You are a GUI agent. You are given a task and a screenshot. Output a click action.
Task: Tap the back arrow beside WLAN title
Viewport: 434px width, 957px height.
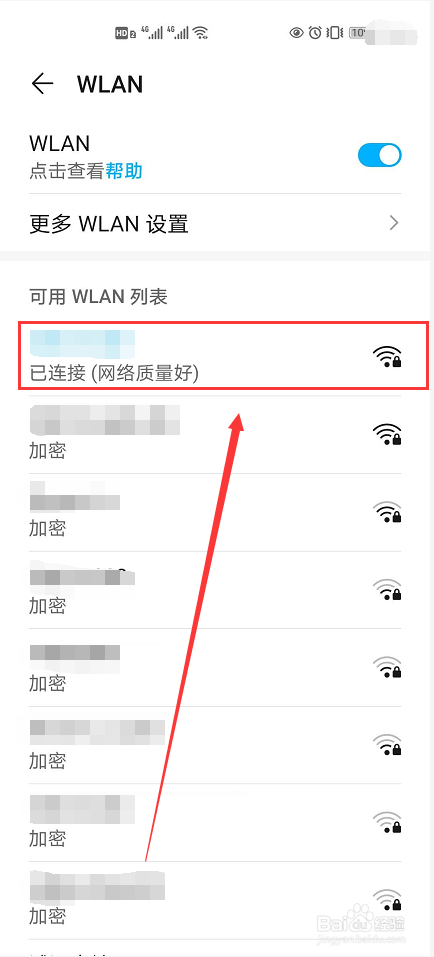(42, 84)
